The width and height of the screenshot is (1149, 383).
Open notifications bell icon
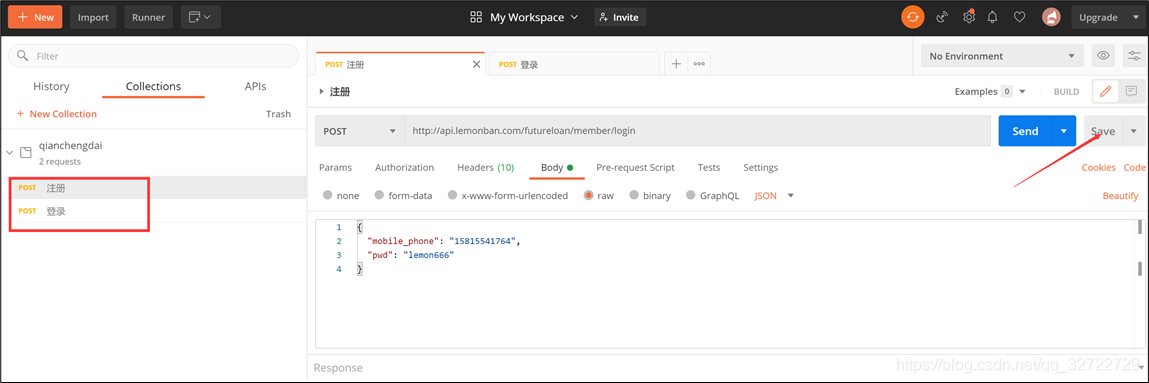[x=993, y=17]
